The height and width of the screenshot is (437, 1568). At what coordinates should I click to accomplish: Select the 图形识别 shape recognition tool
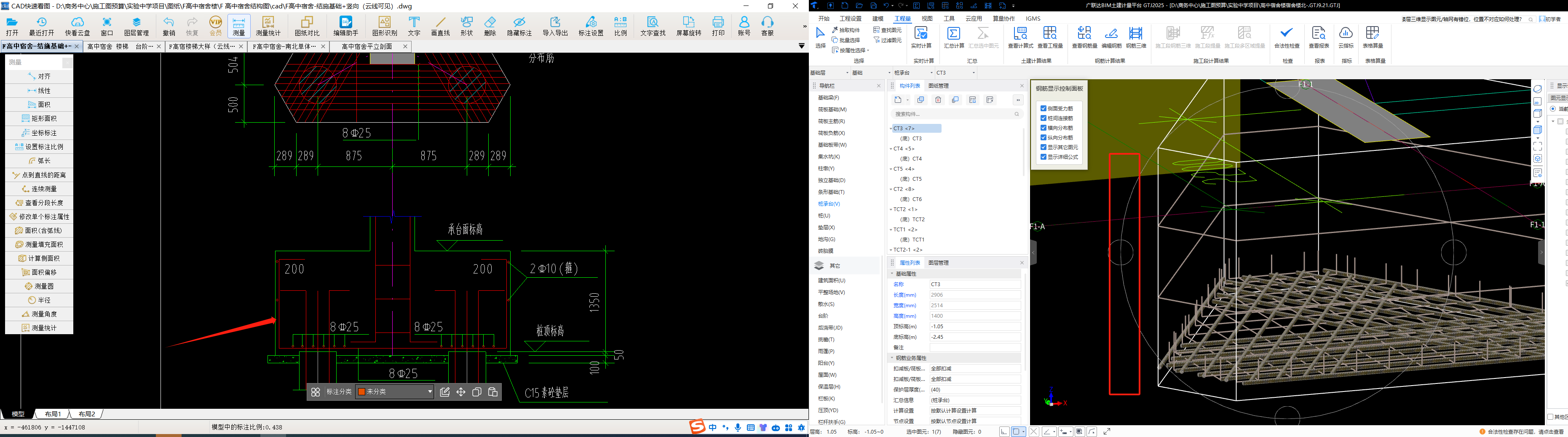(x=385, y=26)
